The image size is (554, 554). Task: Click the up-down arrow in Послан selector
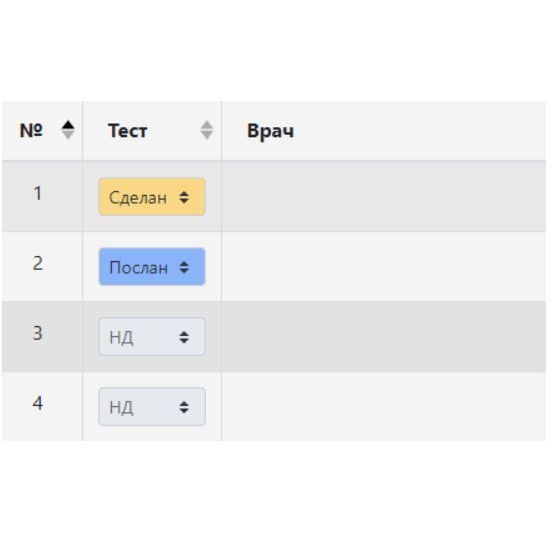click(x=184, y=267)
